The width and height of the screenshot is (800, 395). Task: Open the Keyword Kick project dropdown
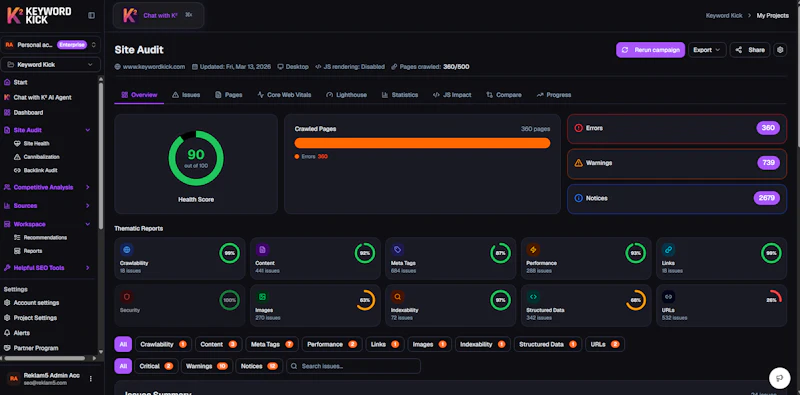pos(50,65)
